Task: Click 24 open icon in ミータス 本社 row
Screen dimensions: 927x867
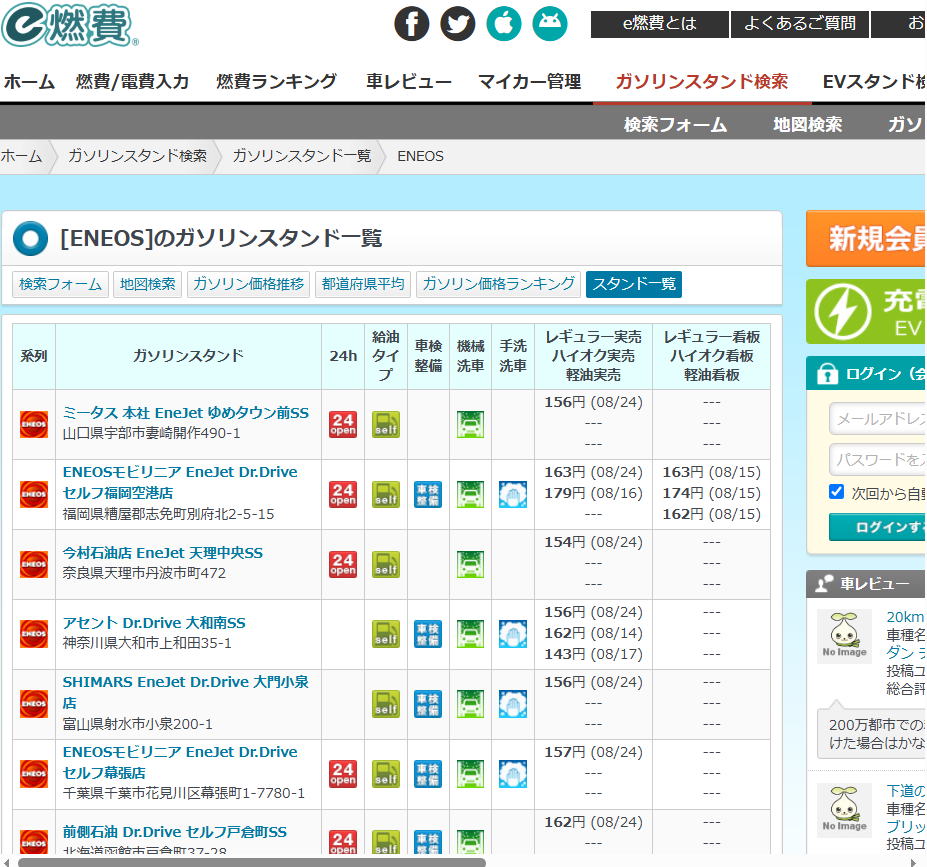Action: (343, 424)
